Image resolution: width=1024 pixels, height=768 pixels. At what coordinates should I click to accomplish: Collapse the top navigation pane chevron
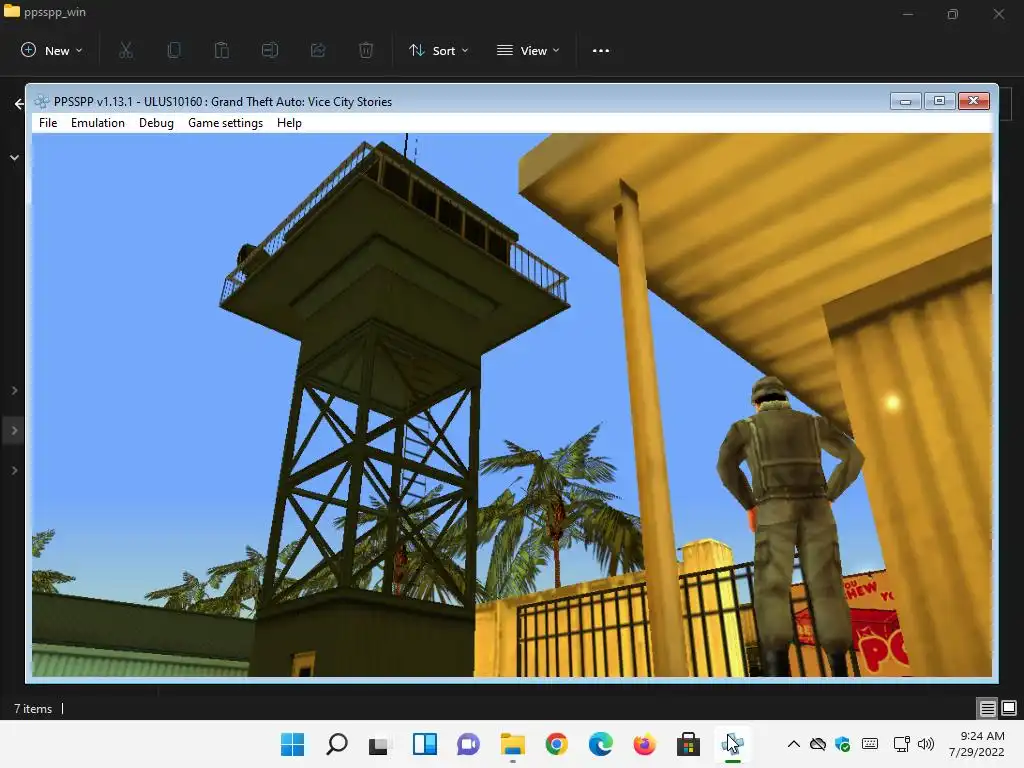pyautogui.click(x=14, y=157)
